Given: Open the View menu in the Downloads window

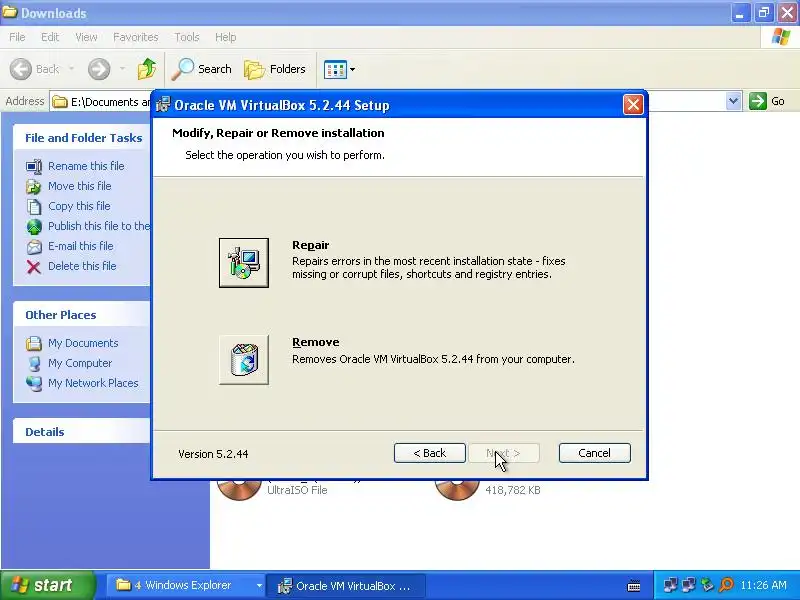Looking at the screenshot, I should click(x=86, y=37).
